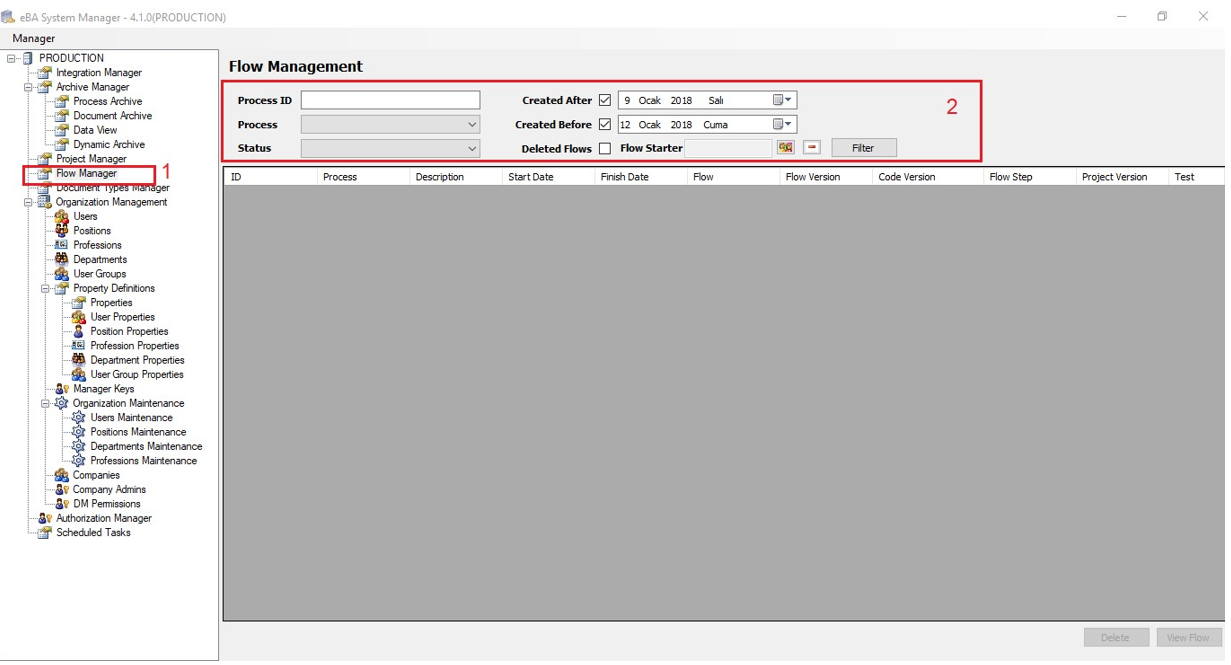The image size is (1231, 665).
Task: Open the Manager menu
Action: pos(34,38)
